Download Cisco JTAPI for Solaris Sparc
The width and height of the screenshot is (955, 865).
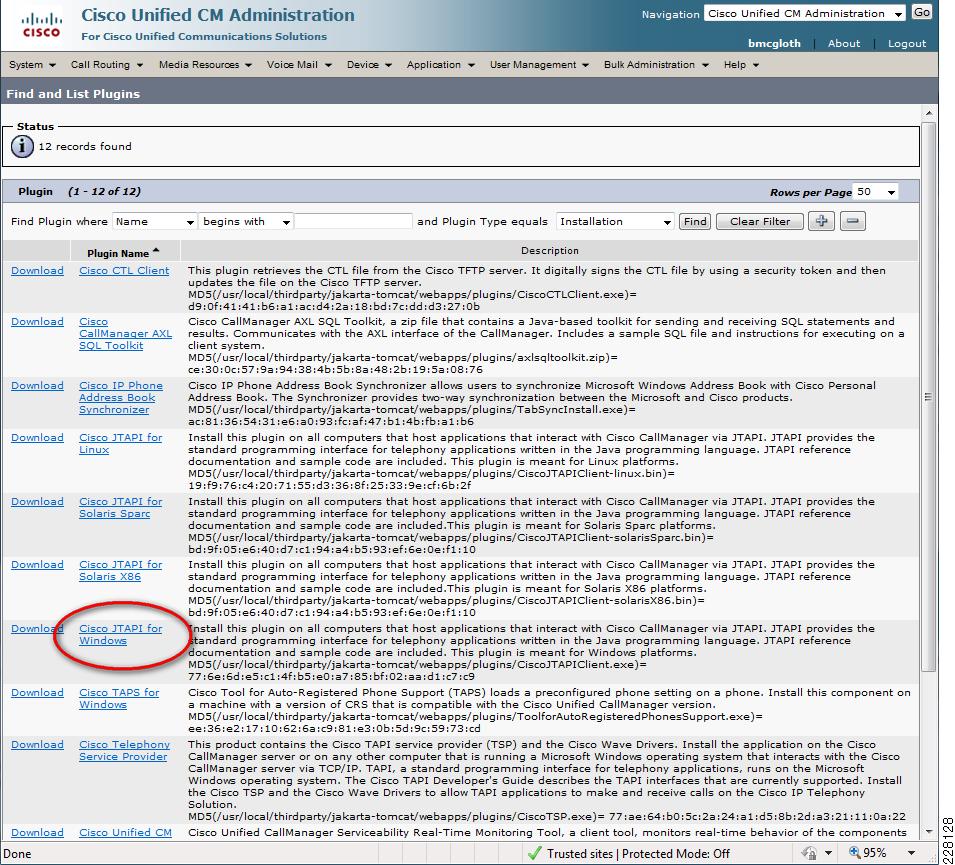[x=37, y=501]
